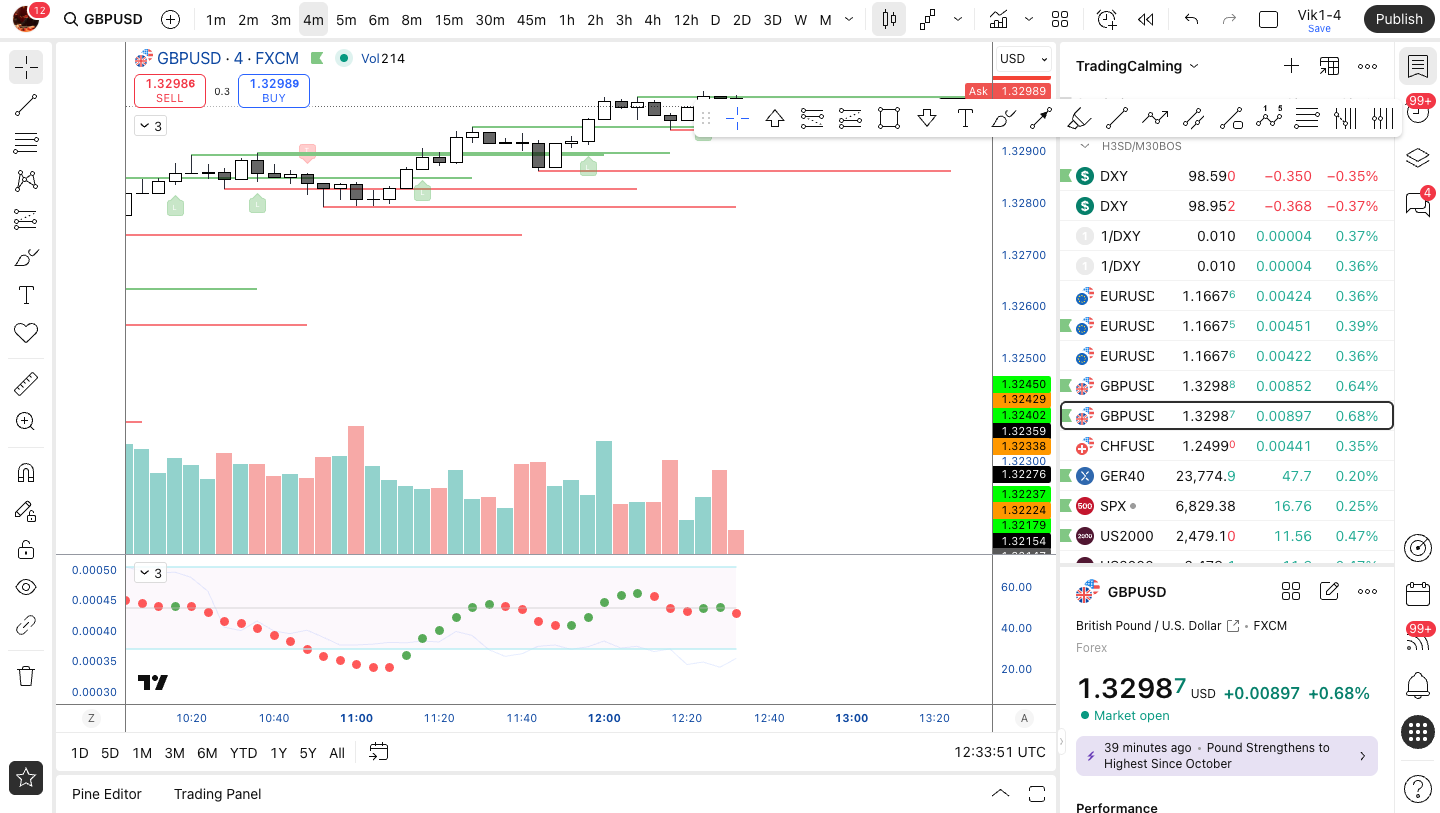Open Gann and Fibonacci tools in left toolbar
Screen dimensions: 1440x813
tap(26, 143)
